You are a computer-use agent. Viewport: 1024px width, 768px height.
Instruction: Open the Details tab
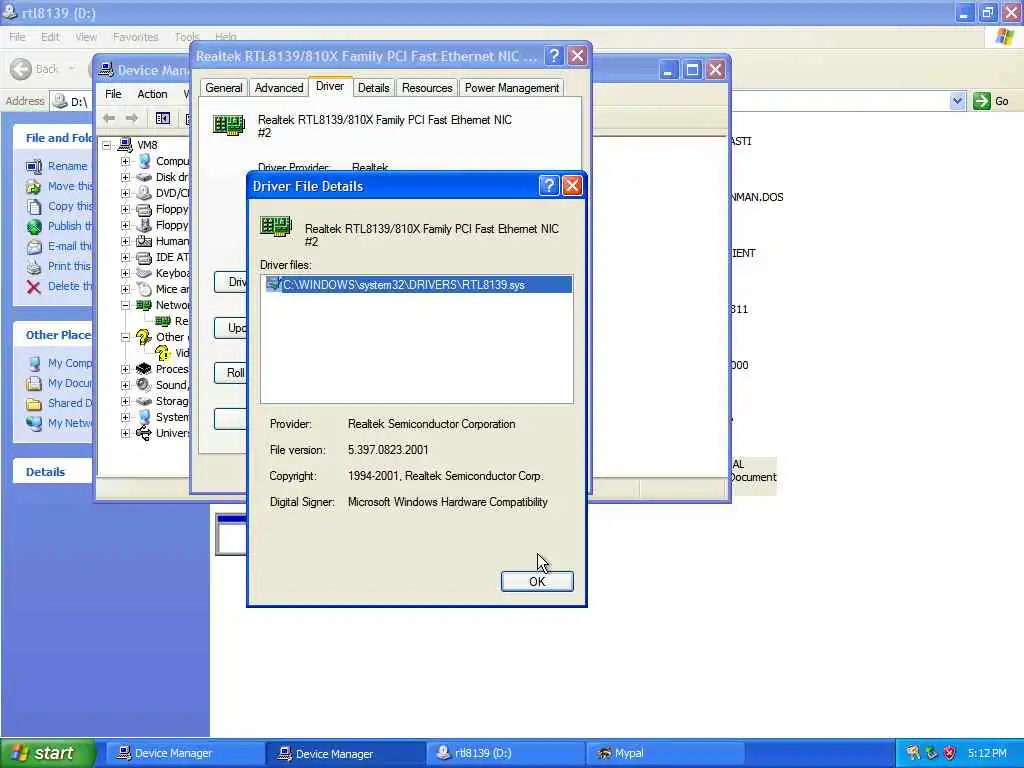pos(374,88)
